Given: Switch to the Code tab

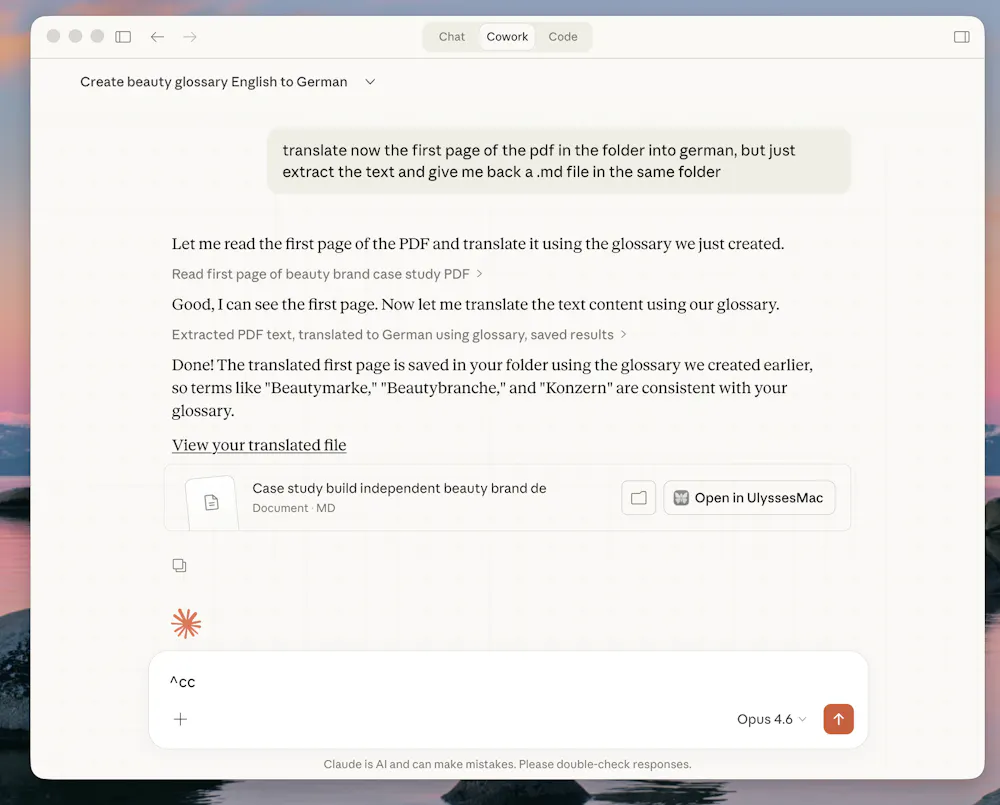Looking at the screenshot, I should point(562,37).
